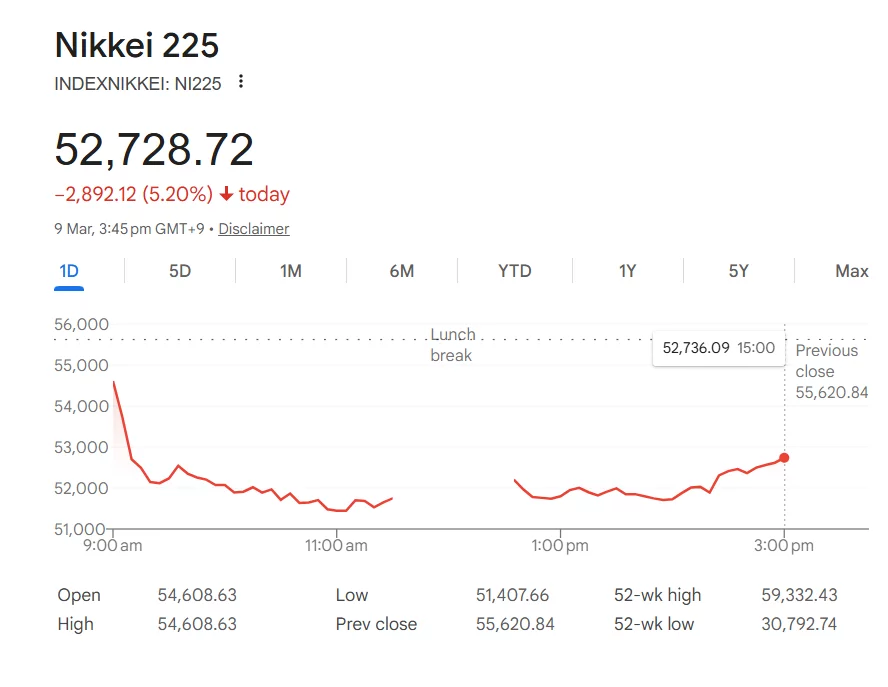Screen dimensions: 888x687
Task: Click the Open value 54,608.63
Action: click(198, 595)
